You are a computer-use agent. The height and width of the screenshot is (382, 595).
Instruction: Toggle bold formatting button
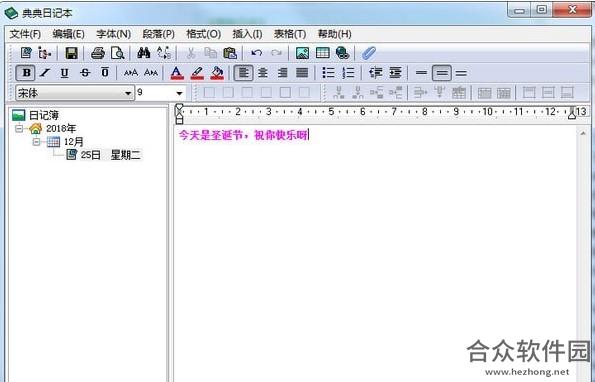[26, 72]
